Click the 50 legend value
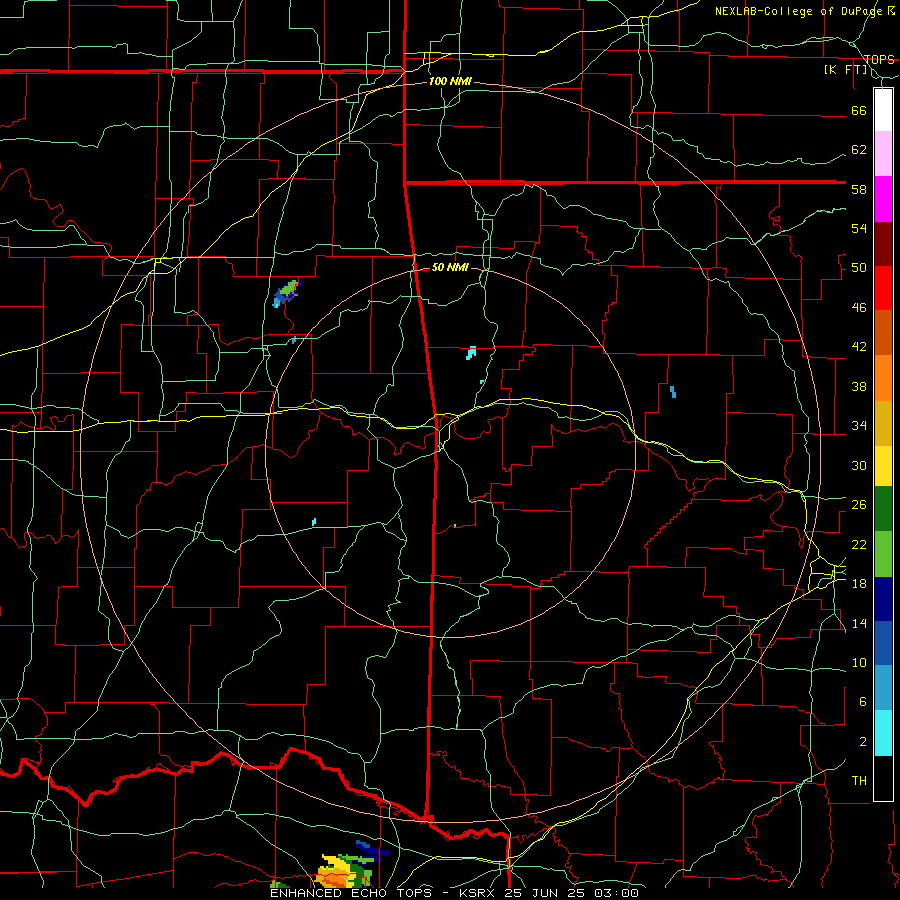The width and height of the screenshot is (900, 900). [x=859, y=268]
